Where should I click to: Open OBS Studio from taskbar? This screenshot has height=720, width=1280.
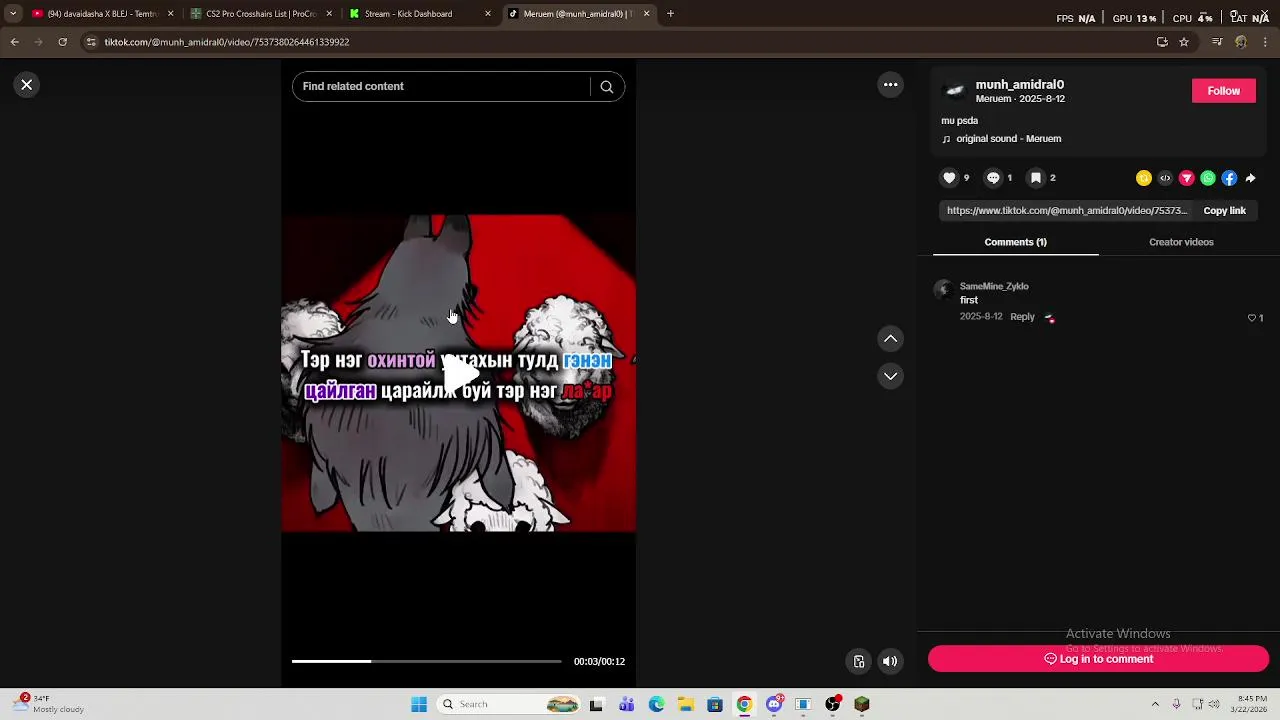832,704
